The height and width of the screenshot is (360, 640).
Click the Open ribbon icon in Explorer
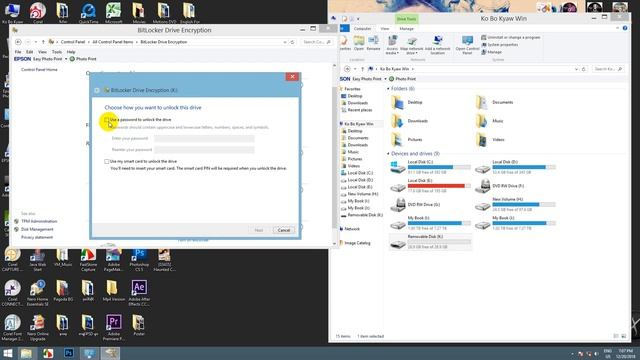pos(359,43)
